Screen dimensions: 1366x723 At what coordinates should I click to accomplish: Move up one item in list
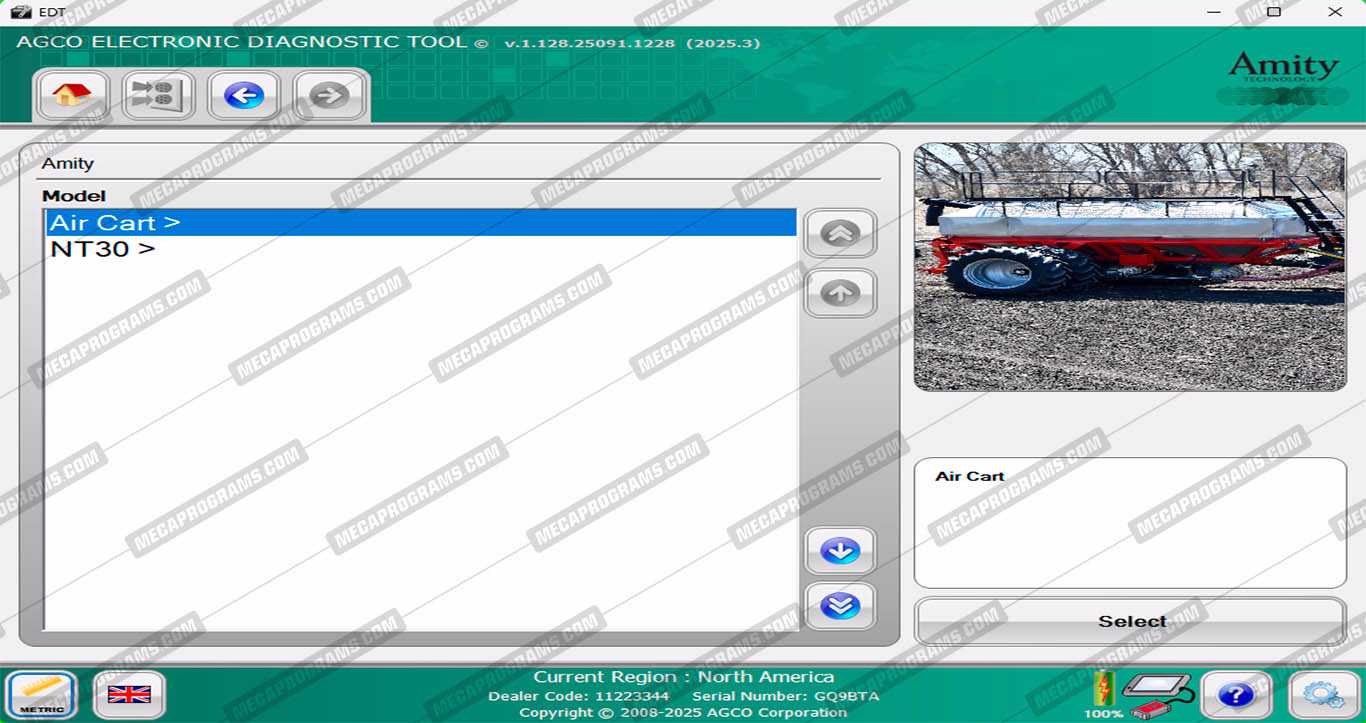pyautogui.click(x=840, y=293)
